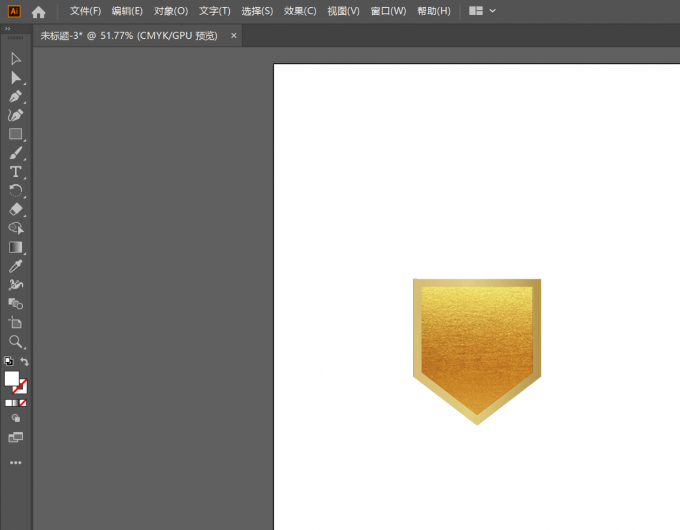The image size is (680, 530).
Task: Expand the workspace switcher dropdown arrow
Action: [493, 11]
